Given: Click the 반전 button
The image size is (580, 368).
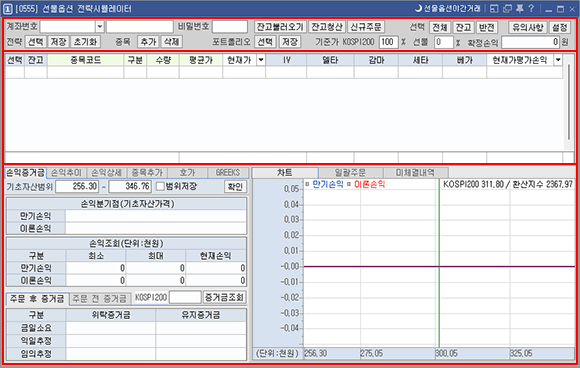Looking at the screenshot, I should click(x=487, y=27).
